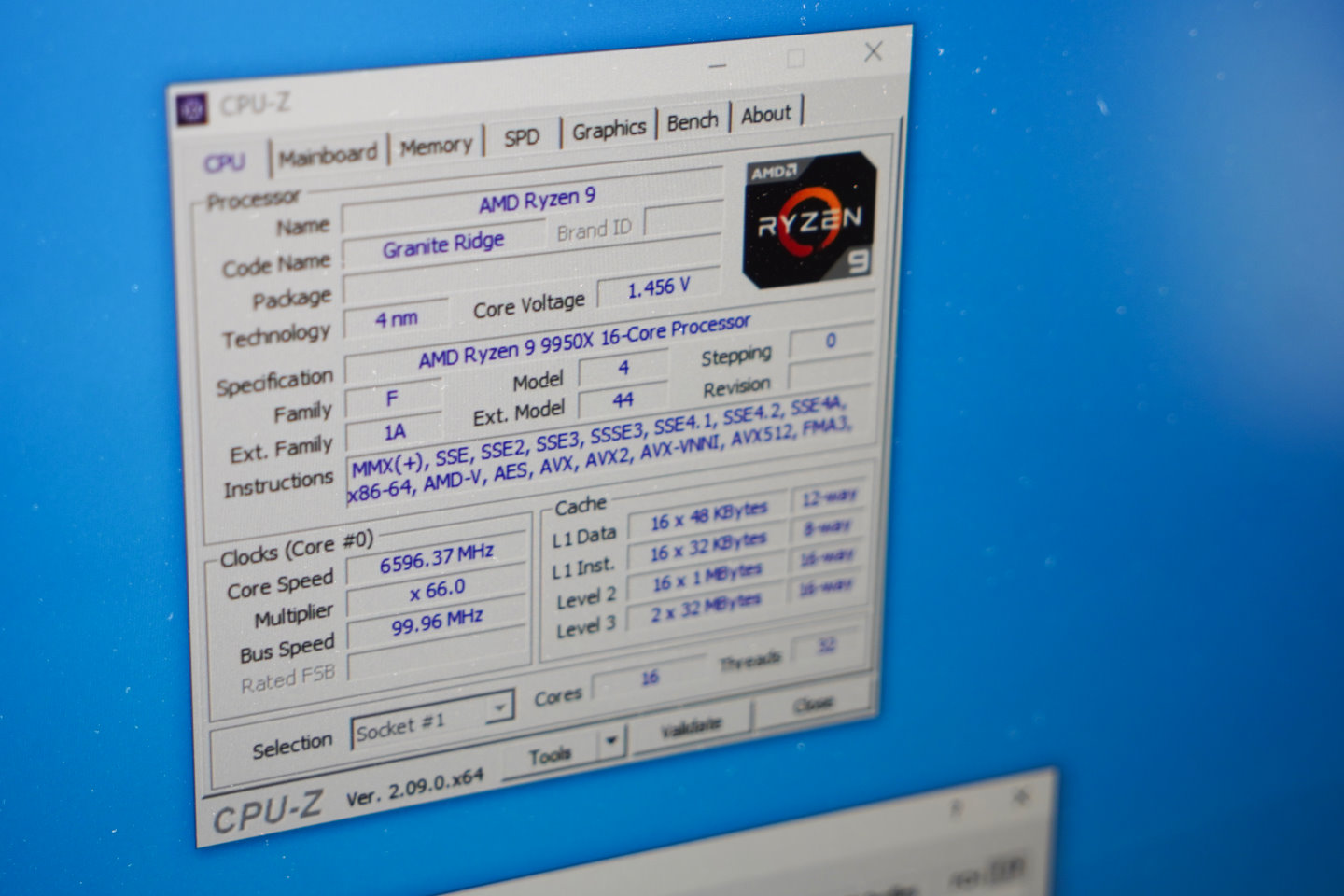Click the CPU-Z app icon in title bar
The height and width of the screenshot is (896, 1344).
pos(192,109)
